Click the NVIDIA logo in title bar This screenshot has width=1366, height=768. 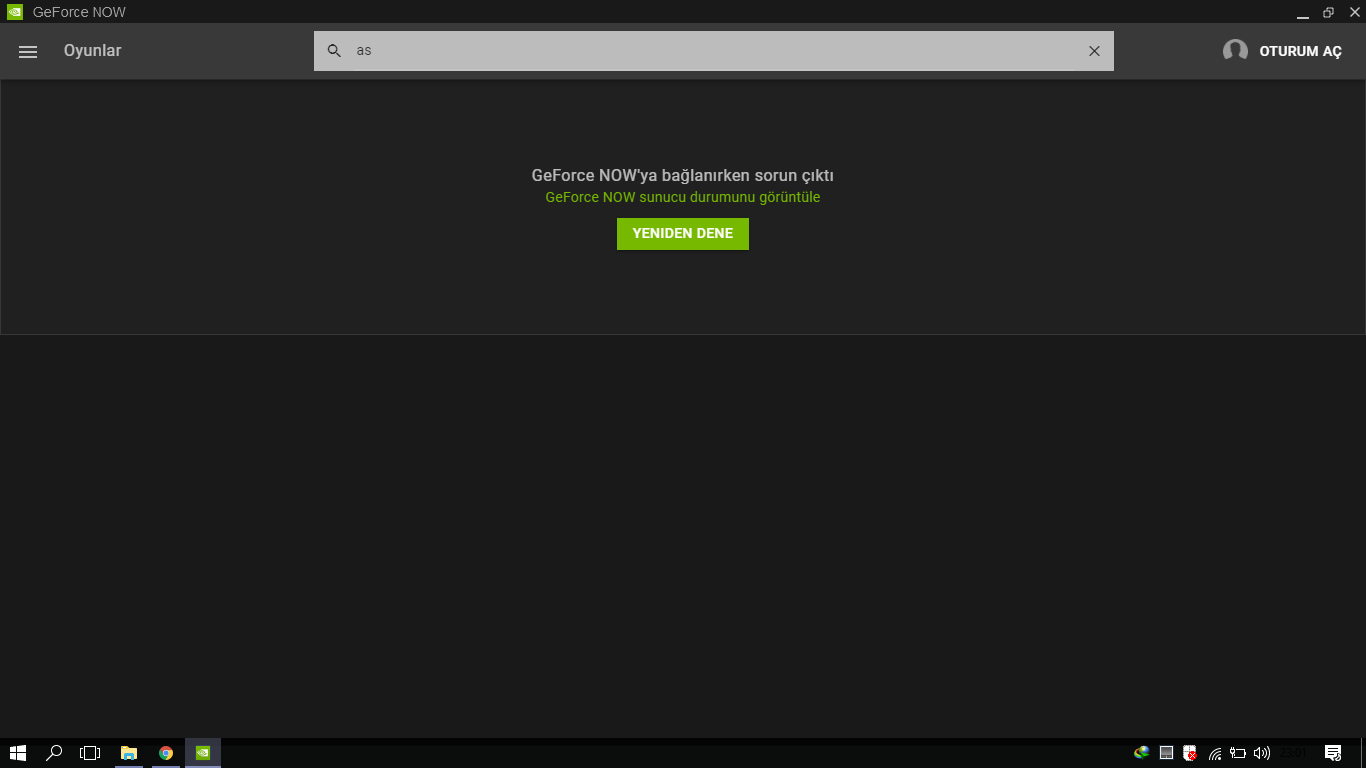click(15, 12)
